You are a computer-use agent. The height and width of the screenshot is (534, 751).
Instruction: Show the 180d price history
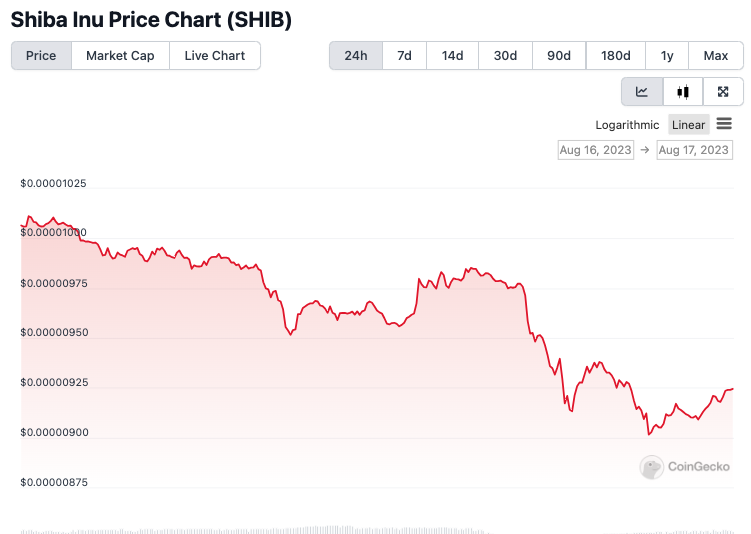(x=615, y=56)
